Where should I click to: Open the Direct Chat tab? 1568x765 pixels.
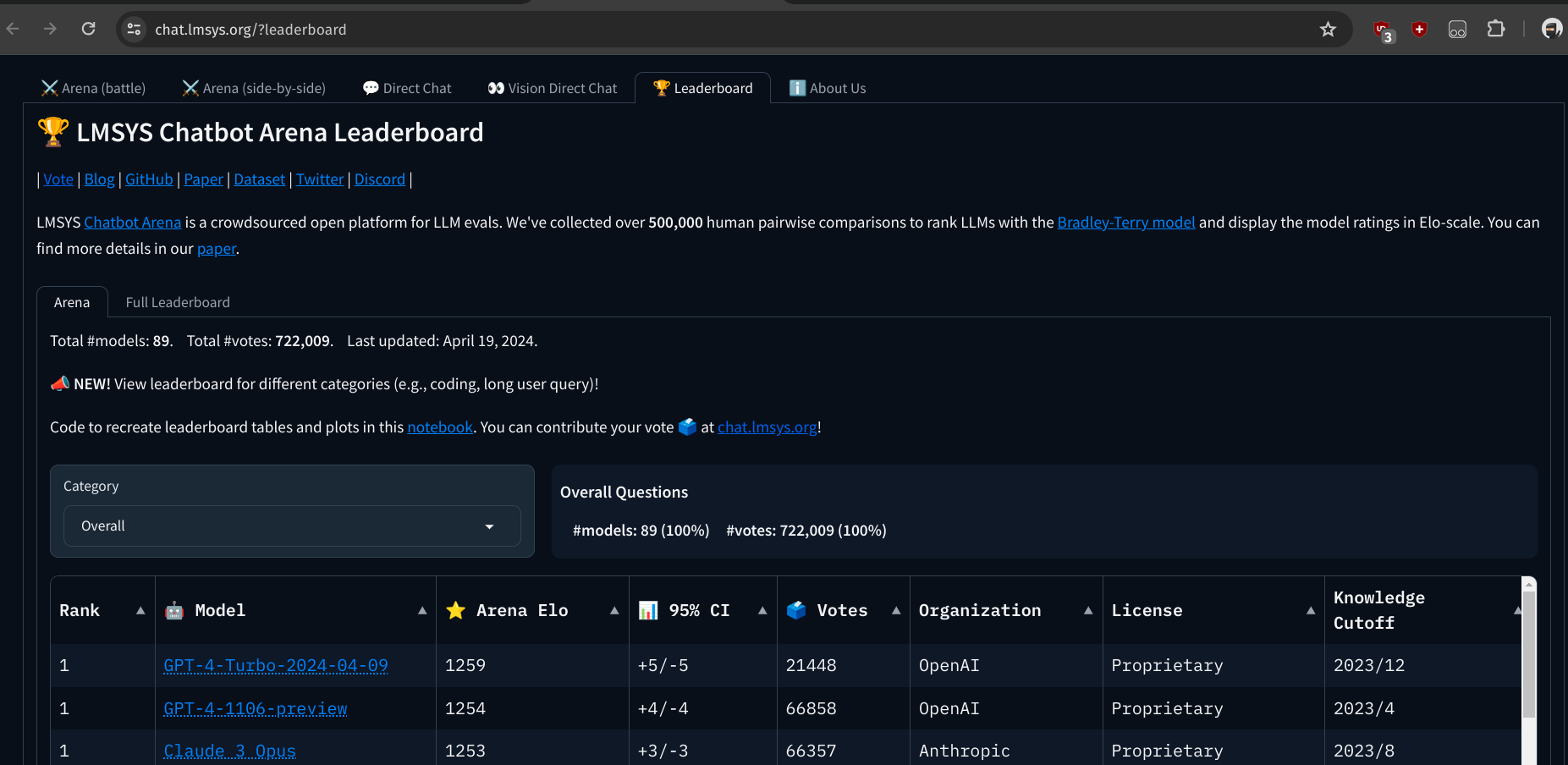[407, 88]
